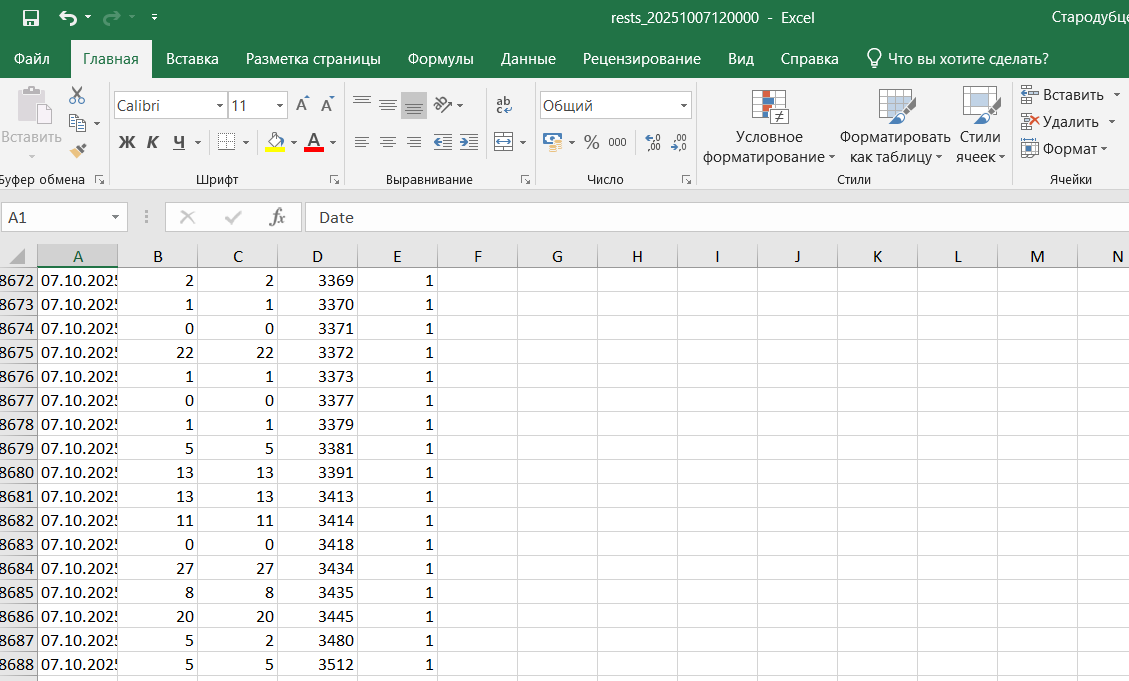This screenshot has height=681, width=1129.
Task: Toggle italic formatting К
Action: pos(152,142)
